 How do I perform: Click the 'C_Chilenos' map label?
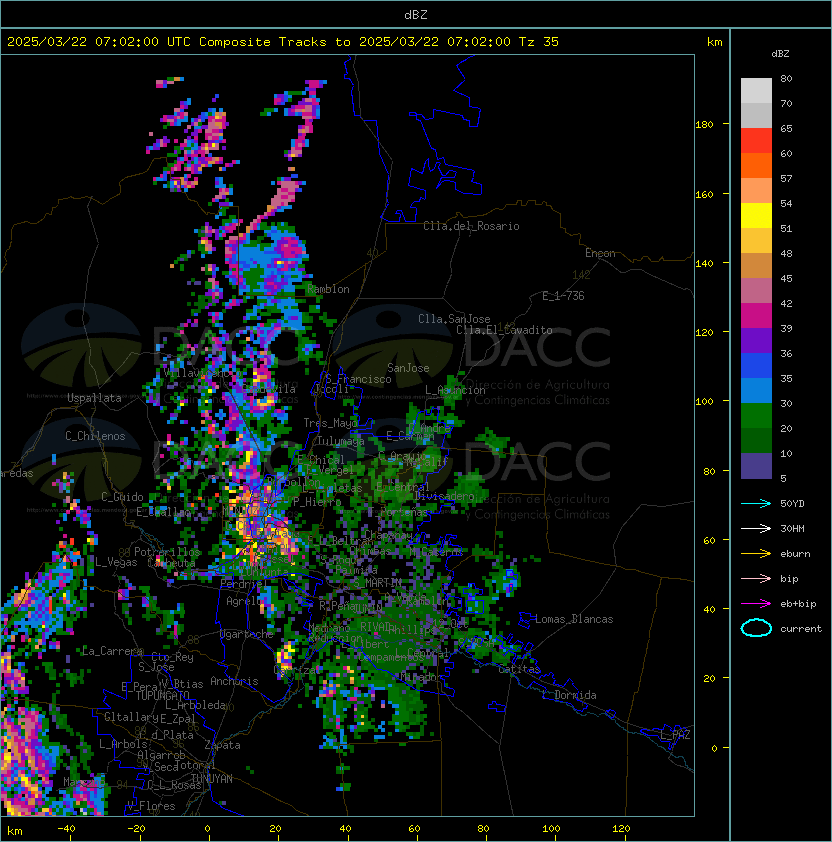[95, 436]
